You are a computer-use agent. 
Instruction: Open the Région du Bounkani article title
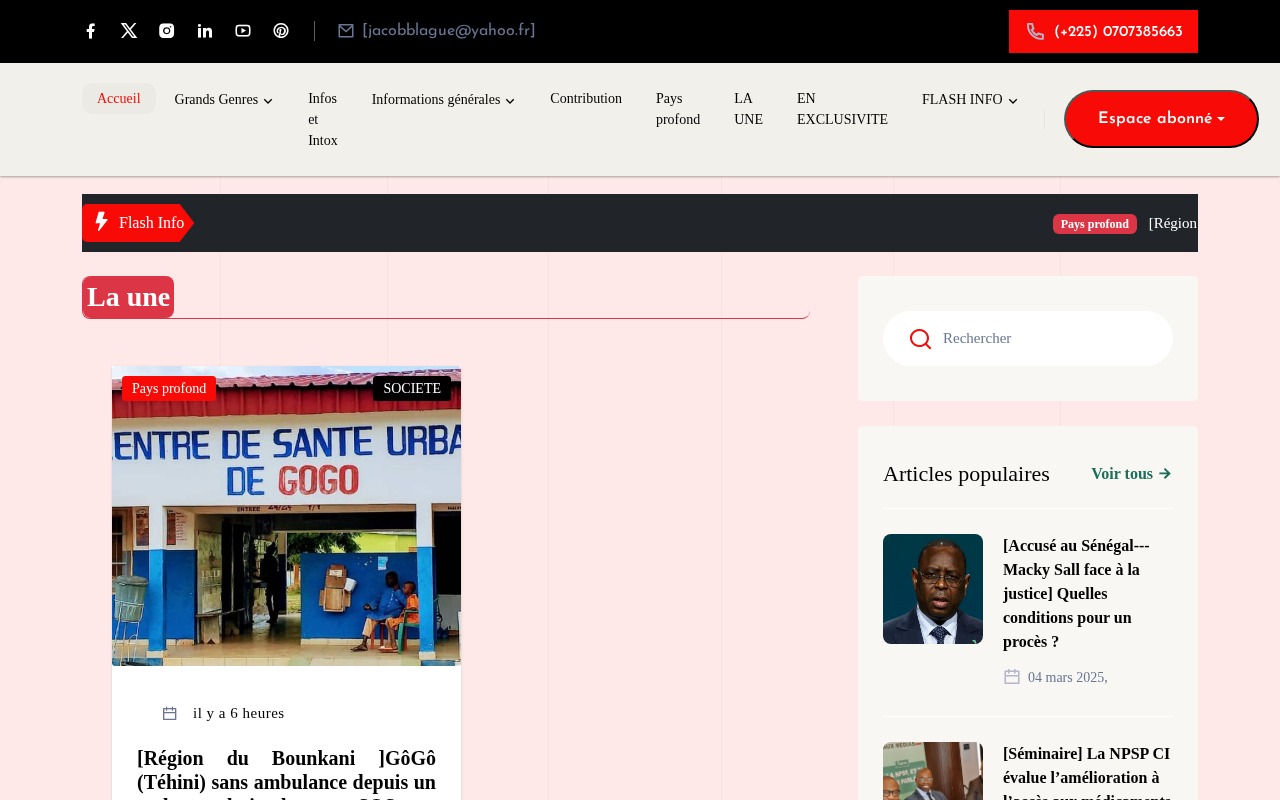(x=286, y=772)
